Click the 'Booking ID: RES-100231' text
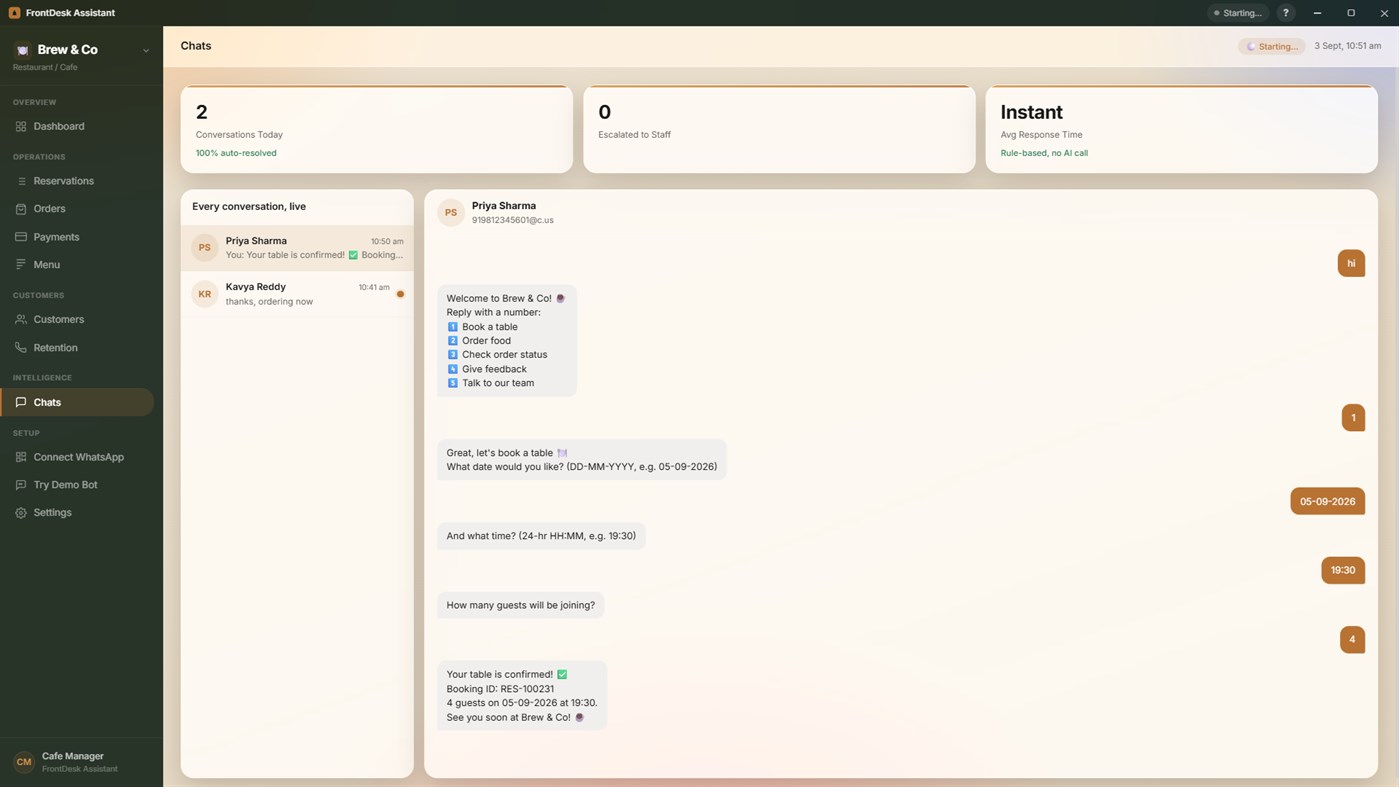The width and height of the screenshot is (1399, 787). coord(500,689)
